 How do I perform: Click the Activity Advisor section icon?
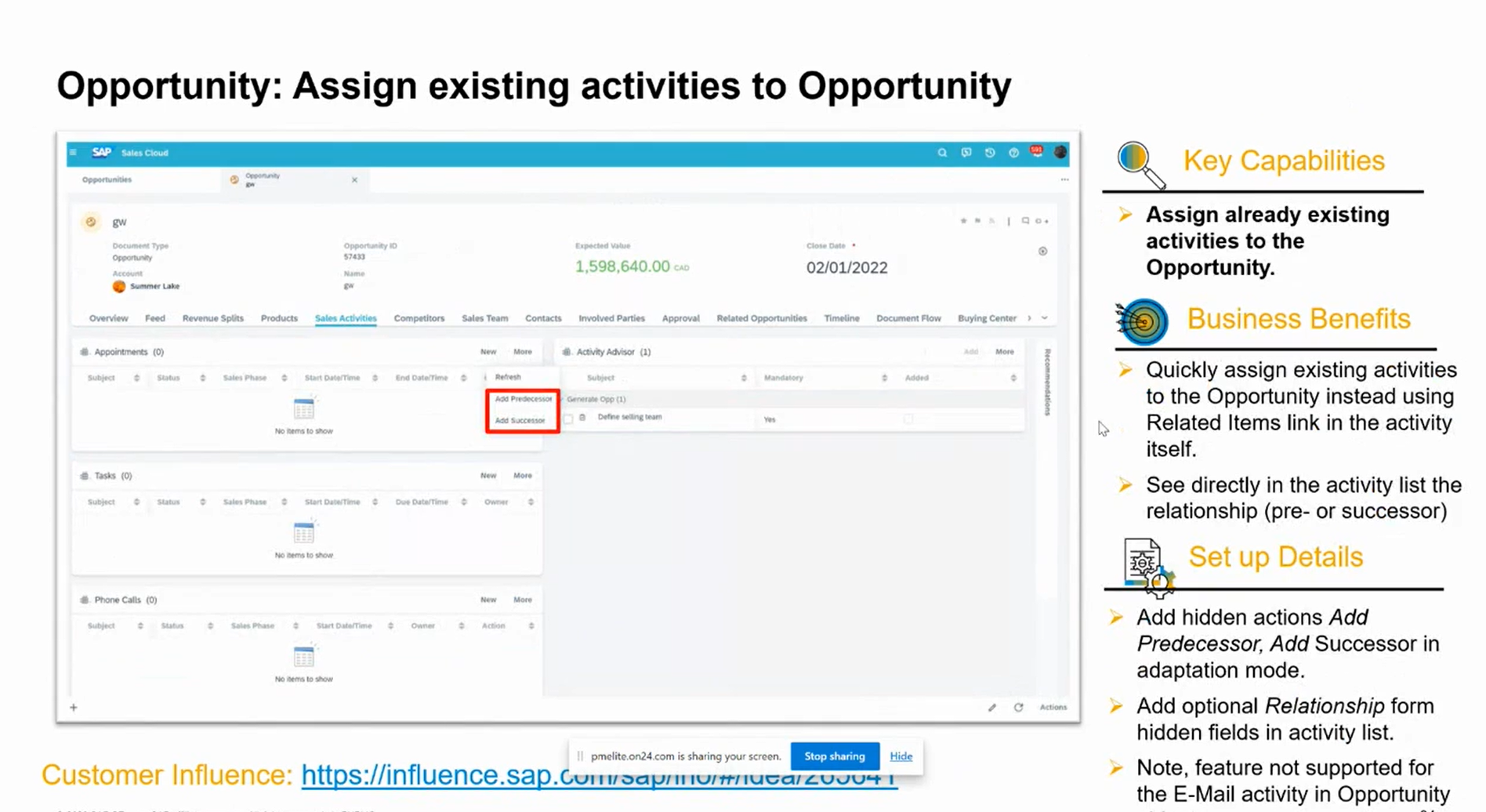pos(567,352)
